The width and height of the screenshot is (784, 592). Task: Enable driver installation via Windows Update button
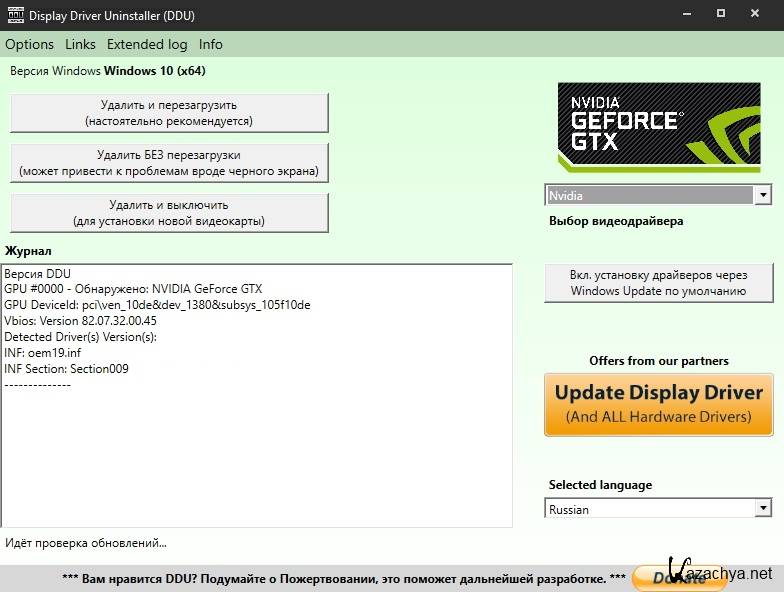[659, 283]
